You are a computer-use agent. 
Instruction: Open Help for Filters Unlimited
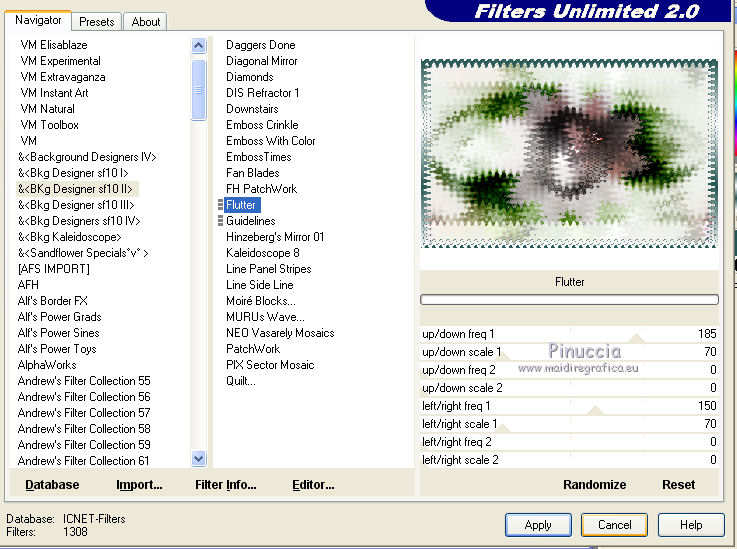pos(691,525)
